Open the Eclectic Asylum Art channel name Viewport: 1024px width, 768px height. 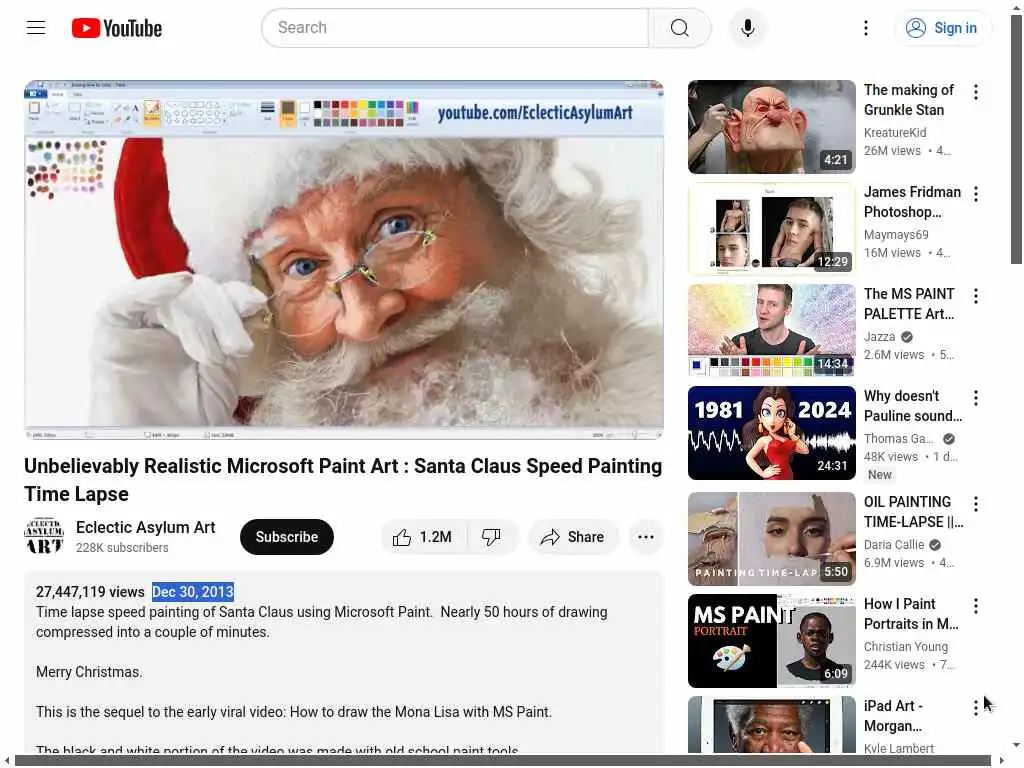(x=145, y=527)
